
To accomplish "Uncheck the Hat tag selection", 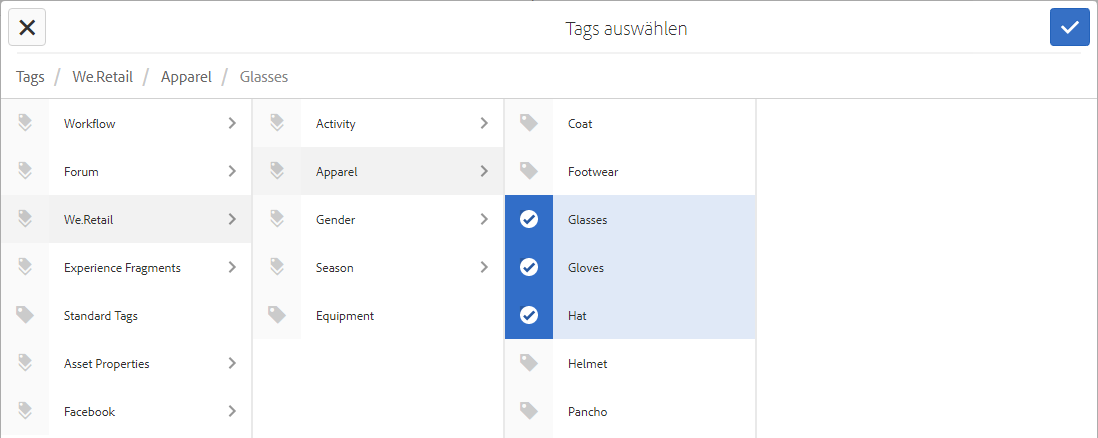I will pos(529,315).
